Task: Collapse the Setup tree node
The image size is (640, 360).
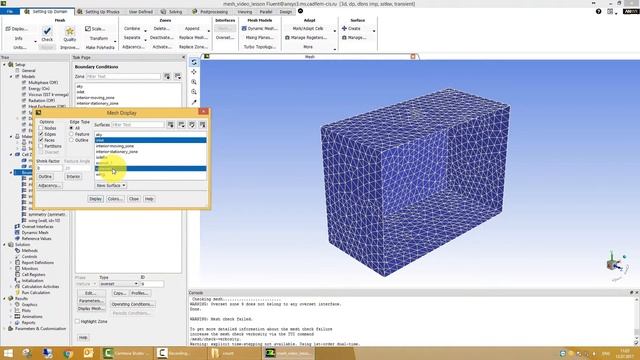Action: [x=4, y=64]
